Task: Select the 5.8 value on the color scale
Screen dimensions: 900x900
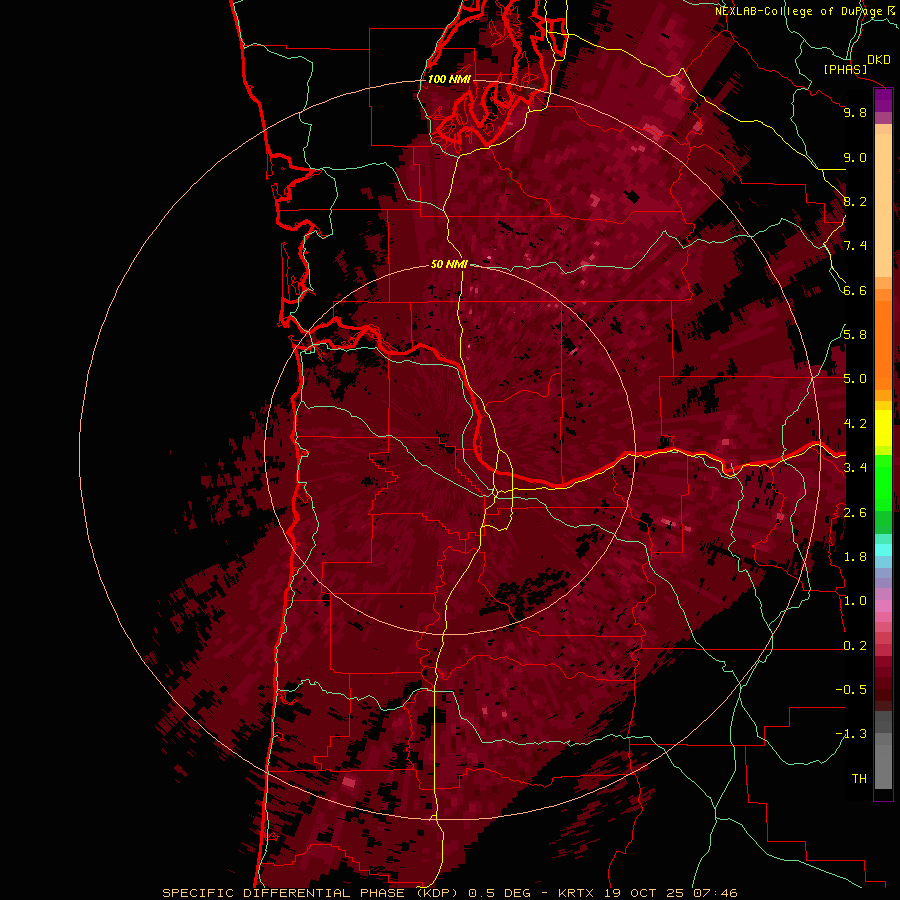Action: click(855, 335)
